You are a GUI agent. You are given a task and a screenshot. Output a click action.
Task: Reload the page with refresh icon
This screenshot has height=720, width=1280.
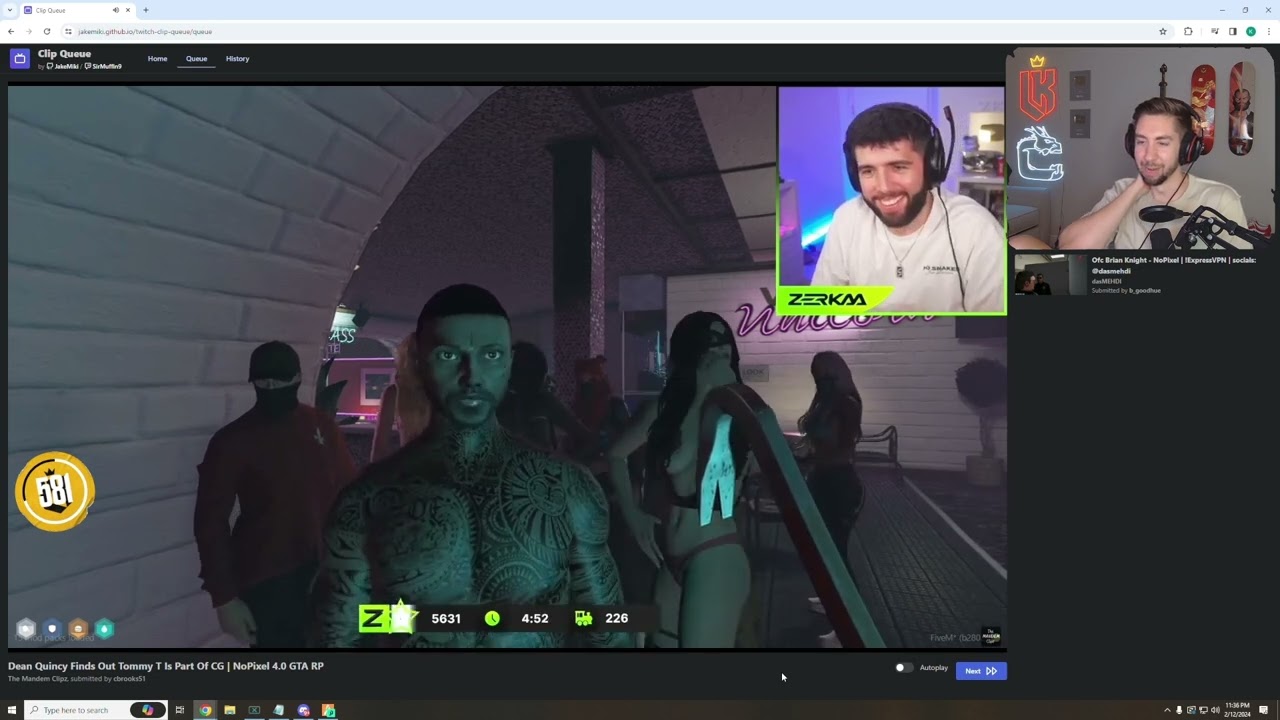click(x=46, y=31)
